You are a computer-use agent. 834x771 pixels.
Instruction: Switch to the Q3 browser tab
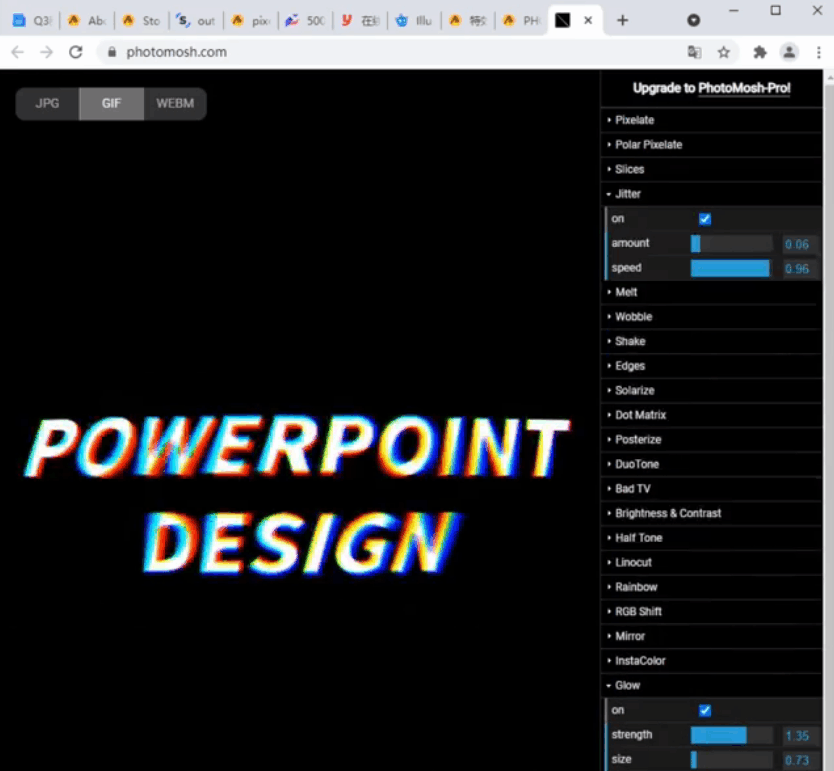[33, 21]
